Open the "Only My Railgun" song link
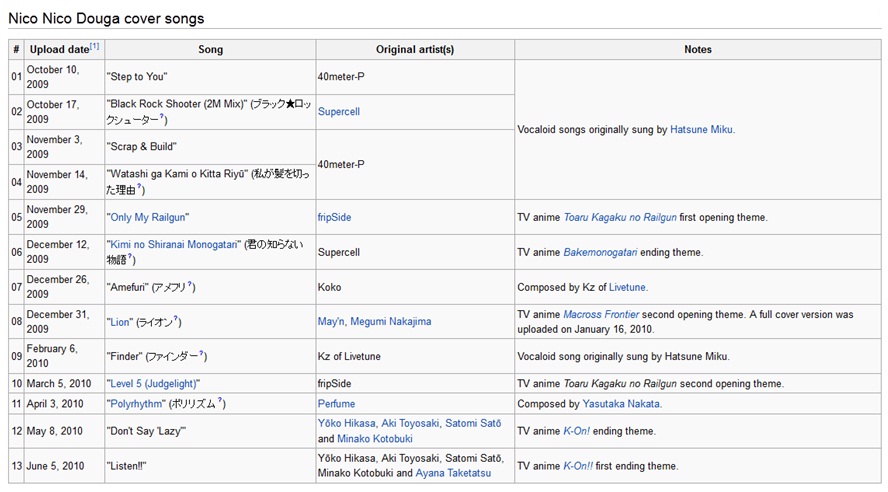888x492 pixels. [148, 217]
